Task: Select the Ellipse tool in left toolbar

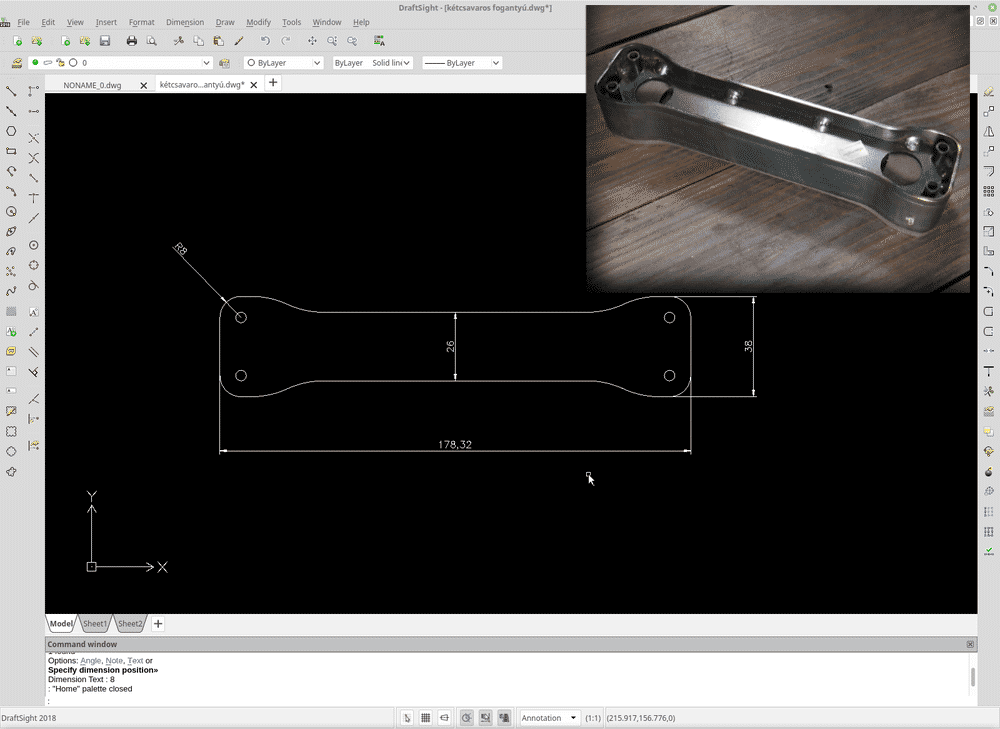Action: click(x=11, y=232)
